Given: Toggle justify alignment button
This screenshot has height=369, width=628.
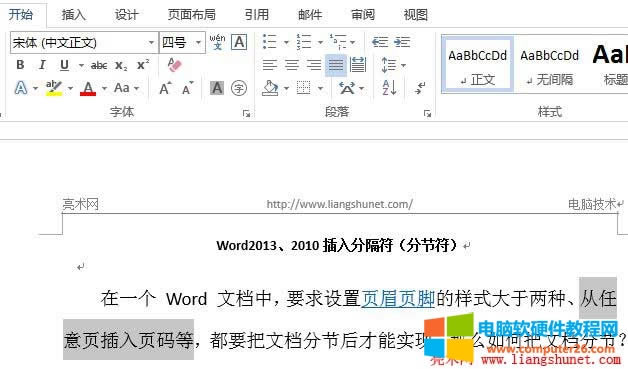Looking at the screenshot, I should point(336,65).
